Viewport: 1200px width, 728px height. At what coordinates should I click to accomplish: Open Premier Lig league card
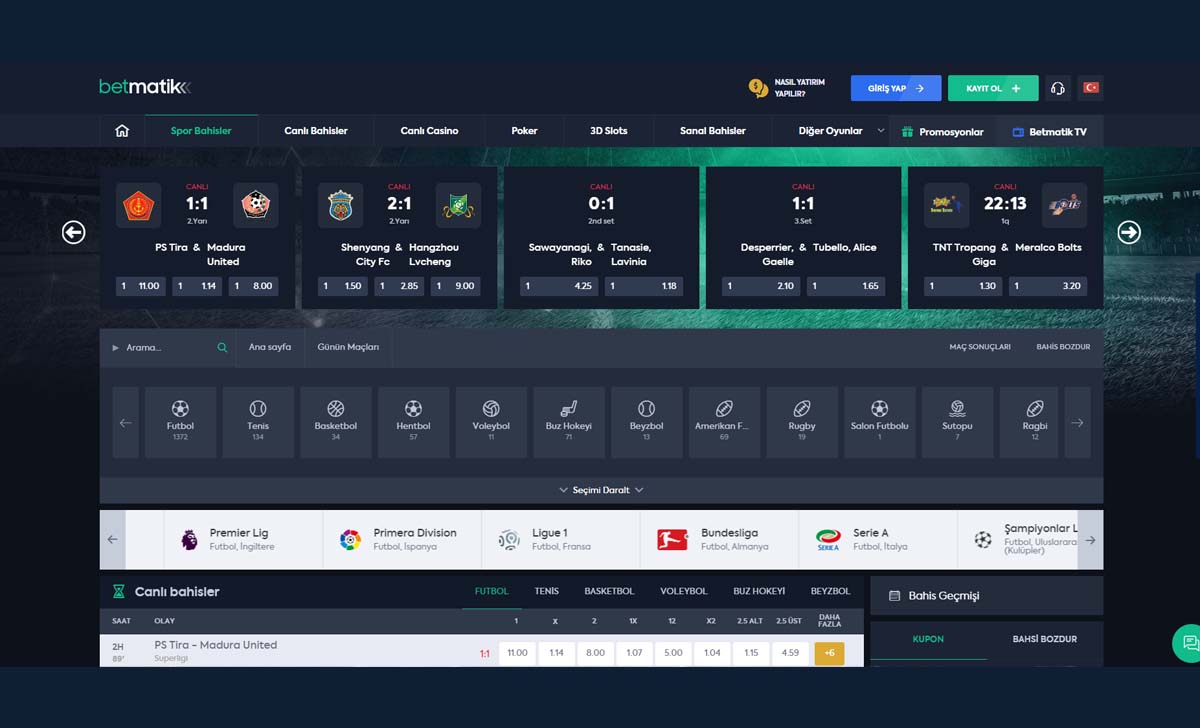pyautogui.click(x=243, y=540)
